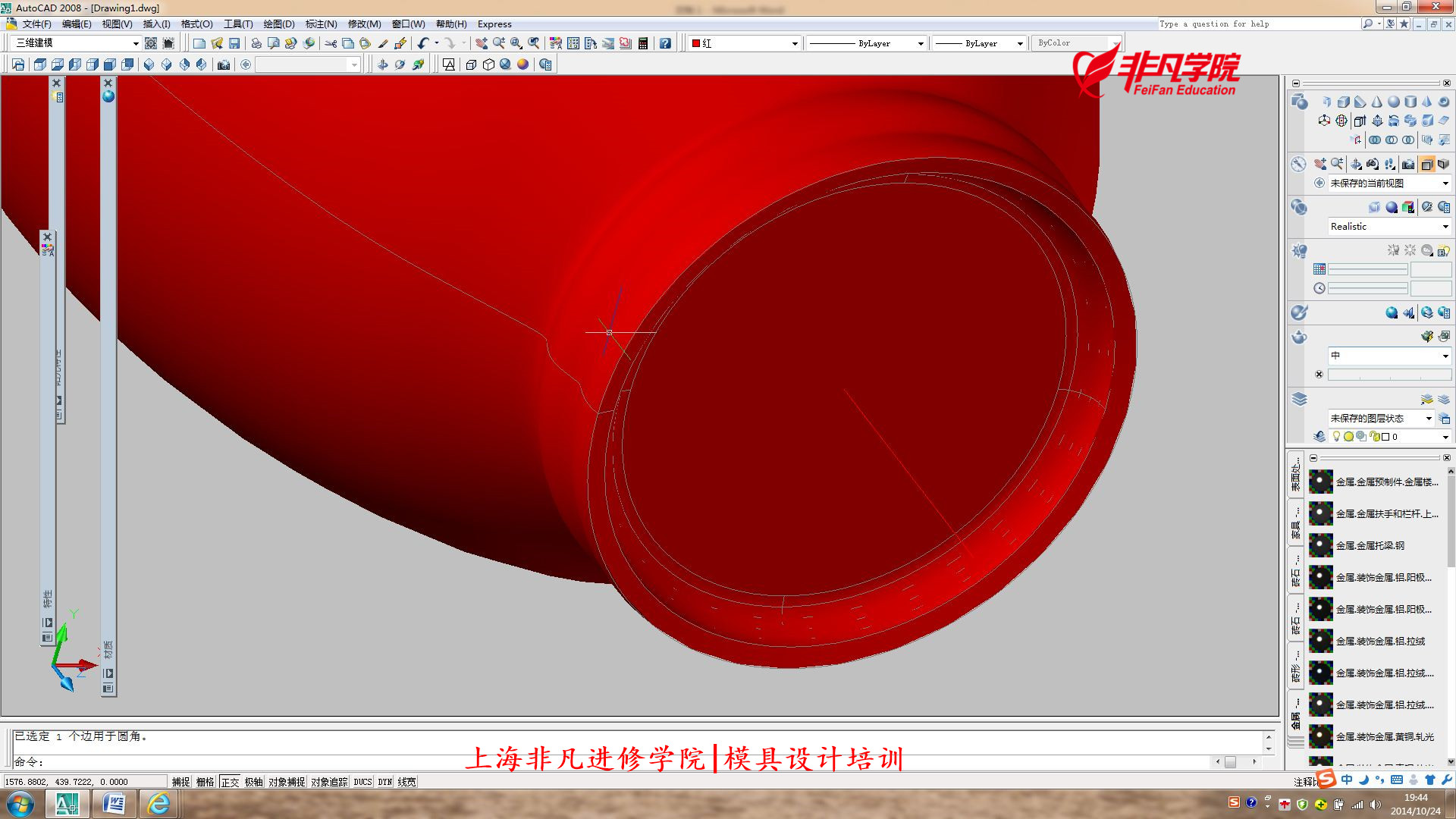Open the render preset 中 dropdown

click(1389, 356)
